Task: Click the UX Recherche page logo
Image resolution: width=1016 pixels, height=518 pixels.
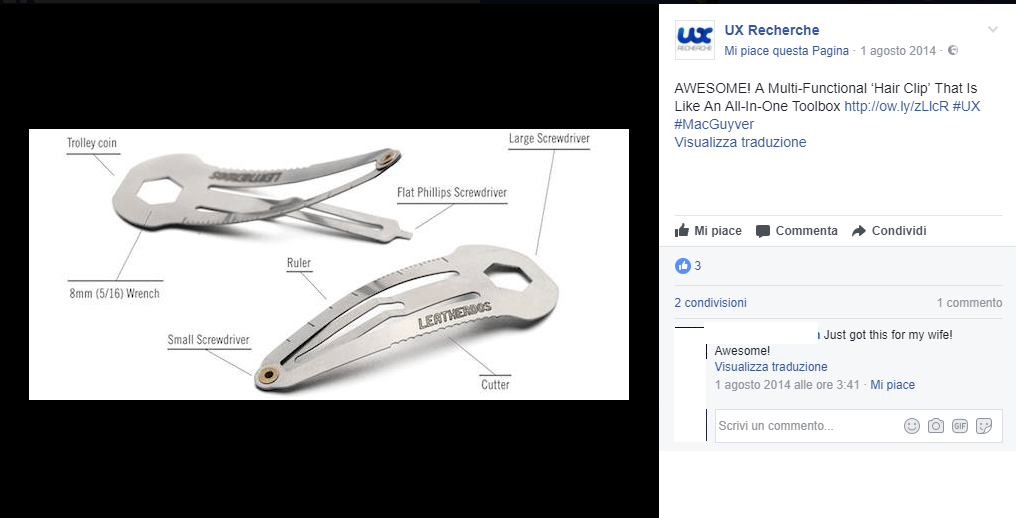Action: coord(695,40)
